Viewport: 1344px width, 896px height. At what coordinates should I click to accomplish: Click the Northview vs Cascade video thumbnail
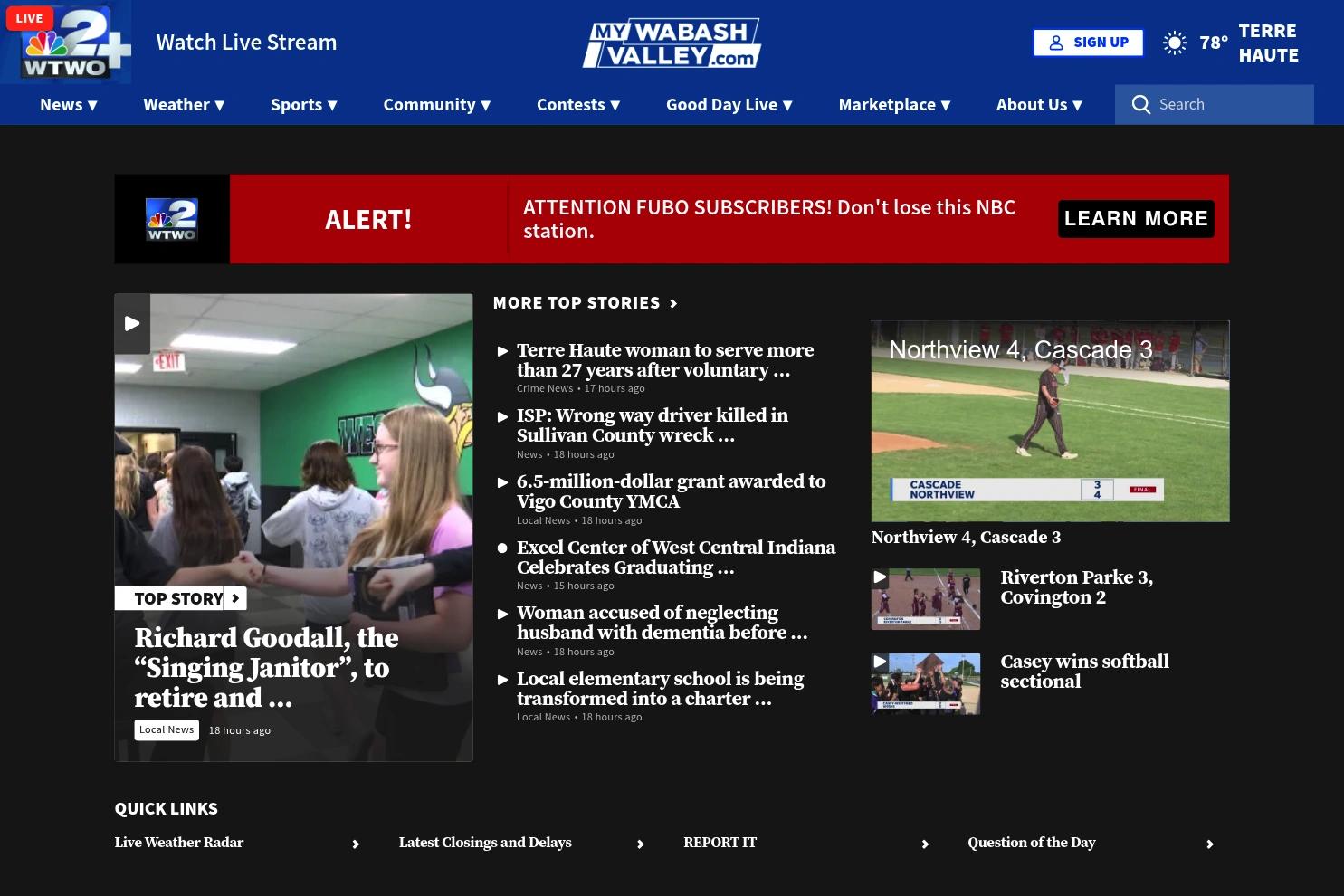[x=1050, y=422]
